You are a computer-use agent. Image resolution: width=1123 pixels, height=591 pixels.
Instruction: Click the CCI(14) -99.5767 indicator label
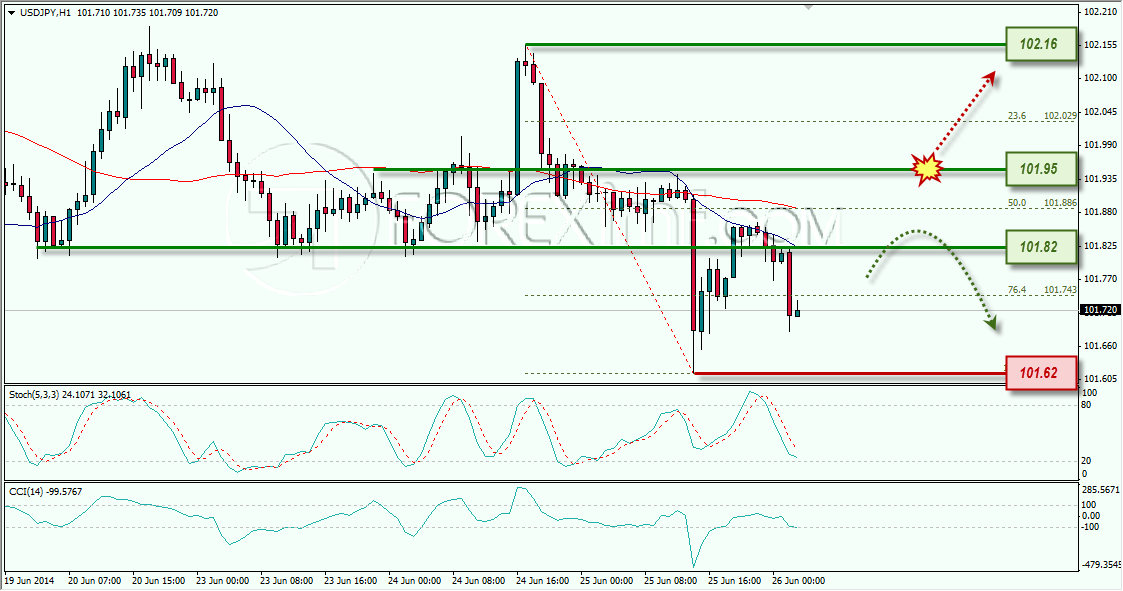click(45, 491)
